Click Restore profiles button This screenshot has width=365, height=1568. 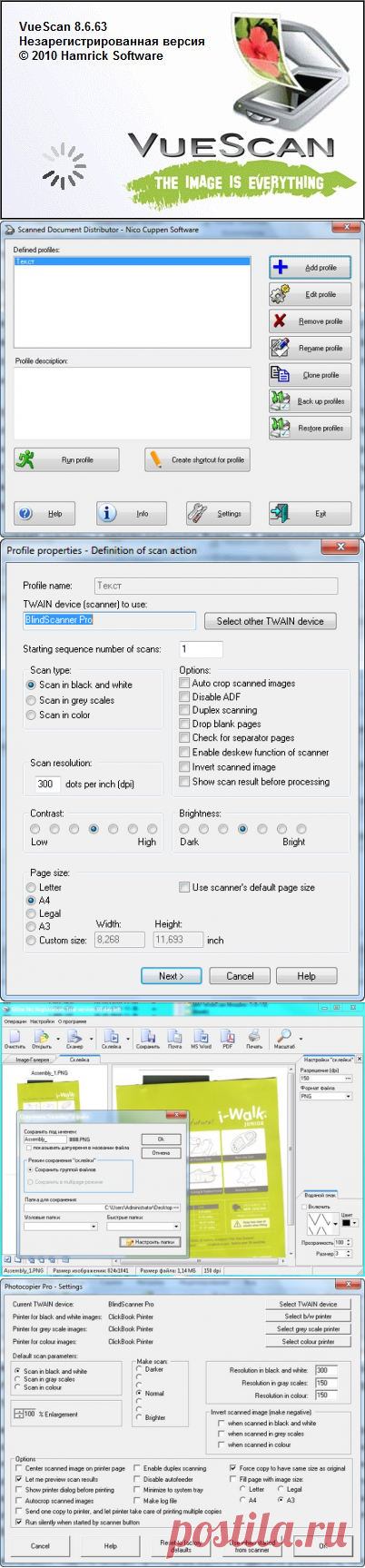(310, 428)
